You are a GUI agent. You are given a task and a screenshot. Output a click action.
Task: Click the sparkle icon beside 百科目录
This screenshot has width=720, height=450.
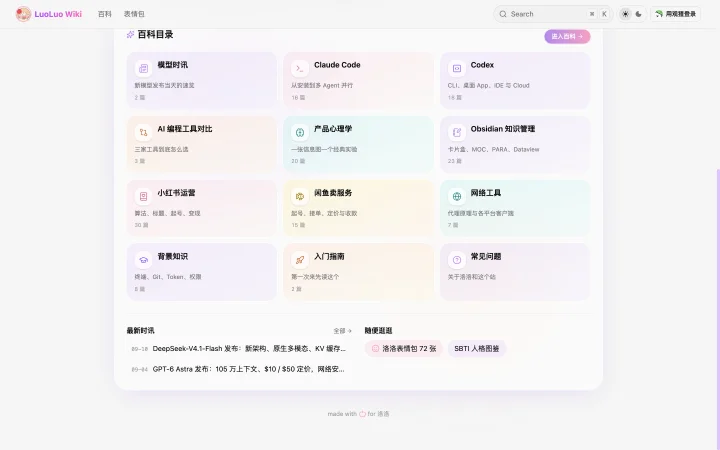click(x=130, y=34)
